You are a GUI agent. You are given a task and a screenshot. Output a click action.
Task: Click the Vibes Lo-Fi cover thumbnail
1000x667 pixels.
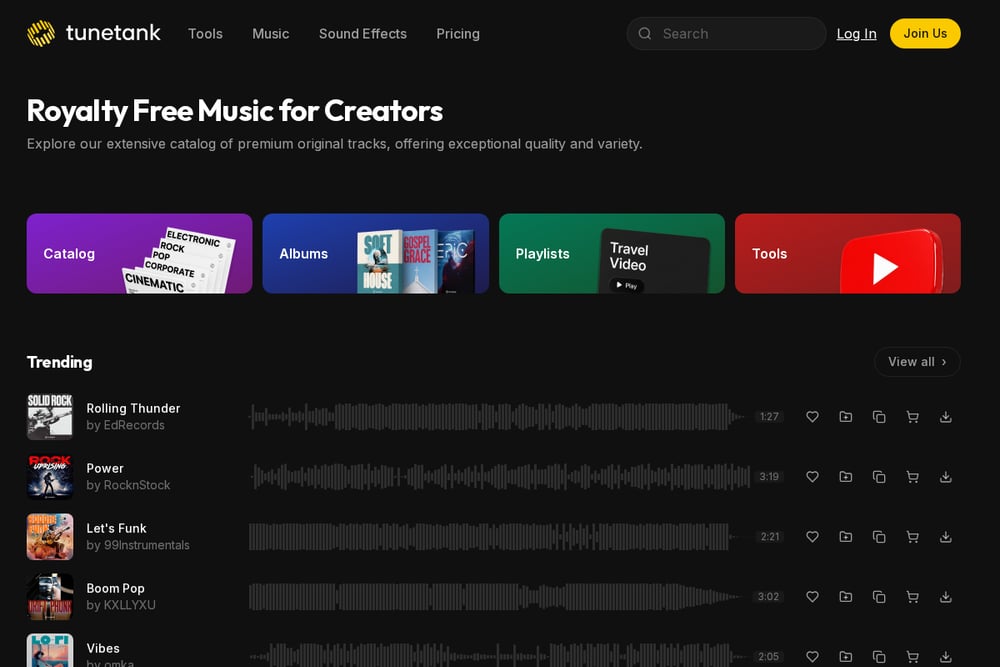coord(50,650)
